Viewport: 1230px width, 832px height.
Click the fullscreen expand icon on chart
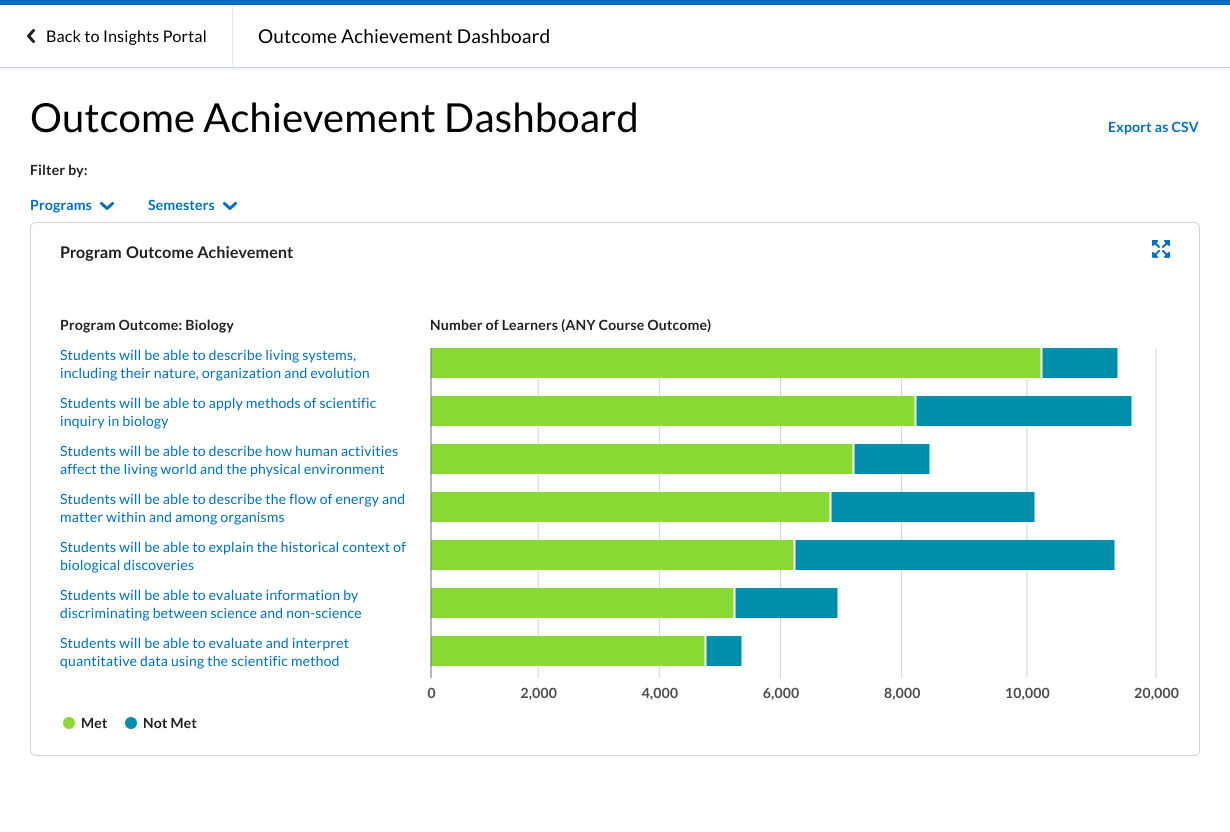[x=1160, y=249]
